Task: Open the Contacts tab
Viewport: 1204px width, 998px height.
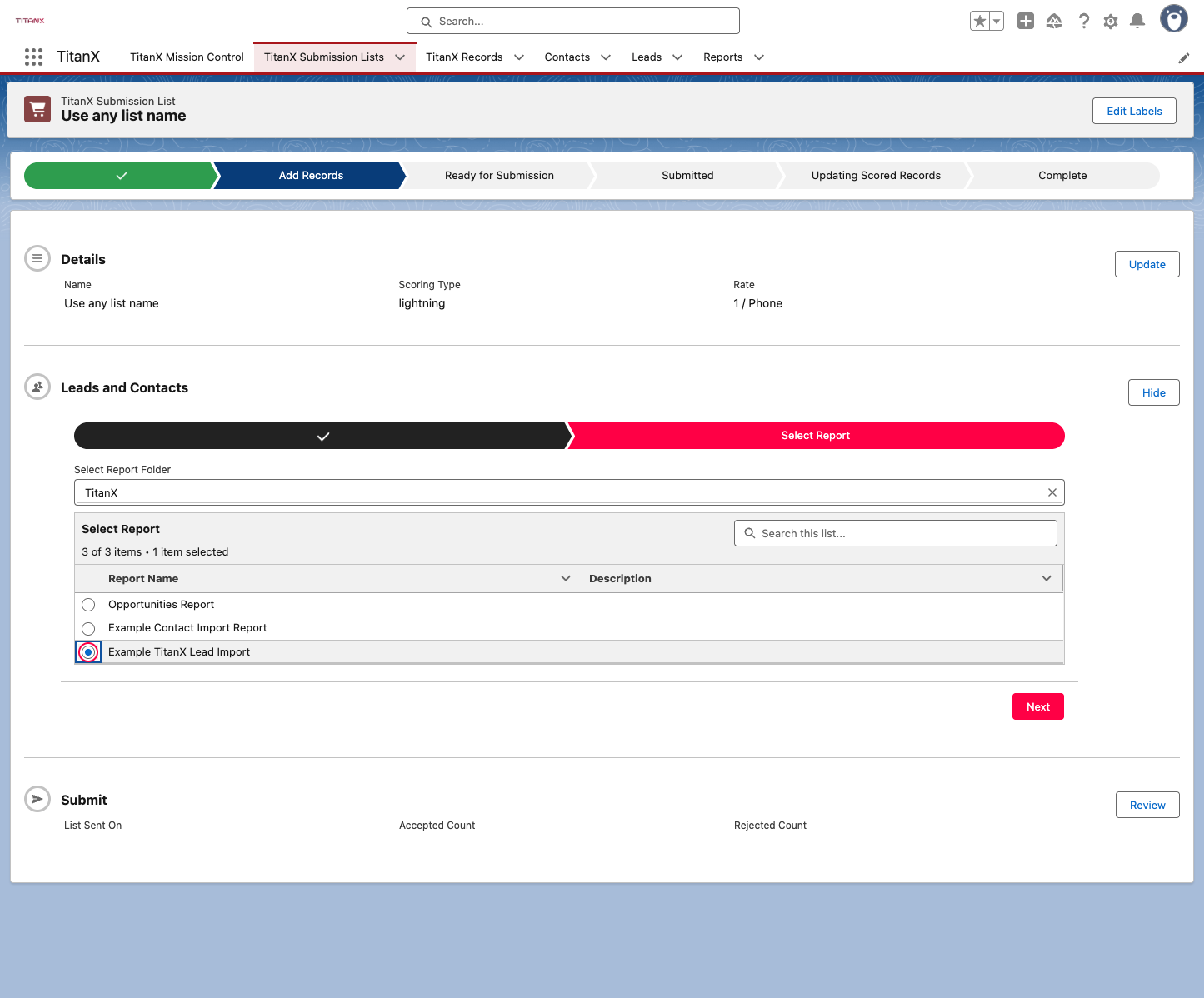Action: [567, 57]
